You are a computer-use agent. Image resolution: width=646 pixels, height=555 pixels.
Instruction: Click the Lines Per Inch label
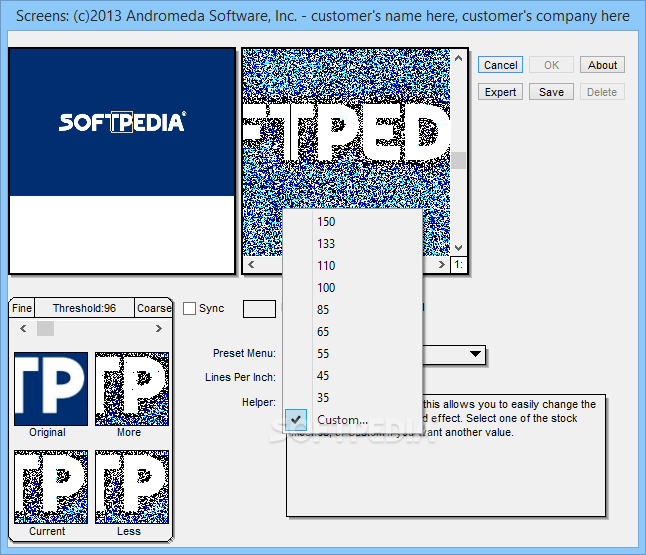click(240, 377)
